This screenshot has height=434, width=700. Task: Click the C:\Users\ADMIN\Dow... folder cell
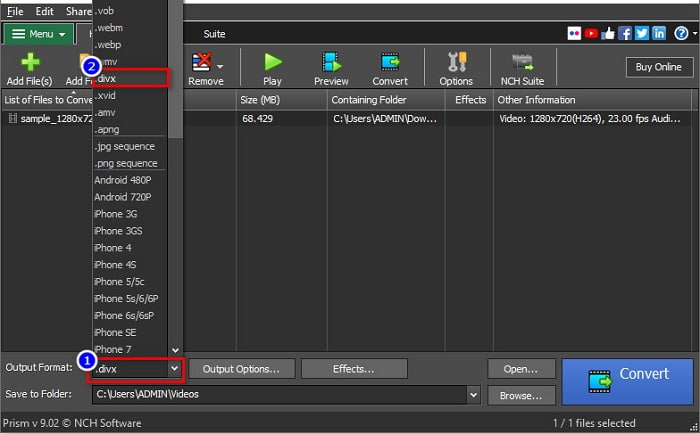click(385, 119)
